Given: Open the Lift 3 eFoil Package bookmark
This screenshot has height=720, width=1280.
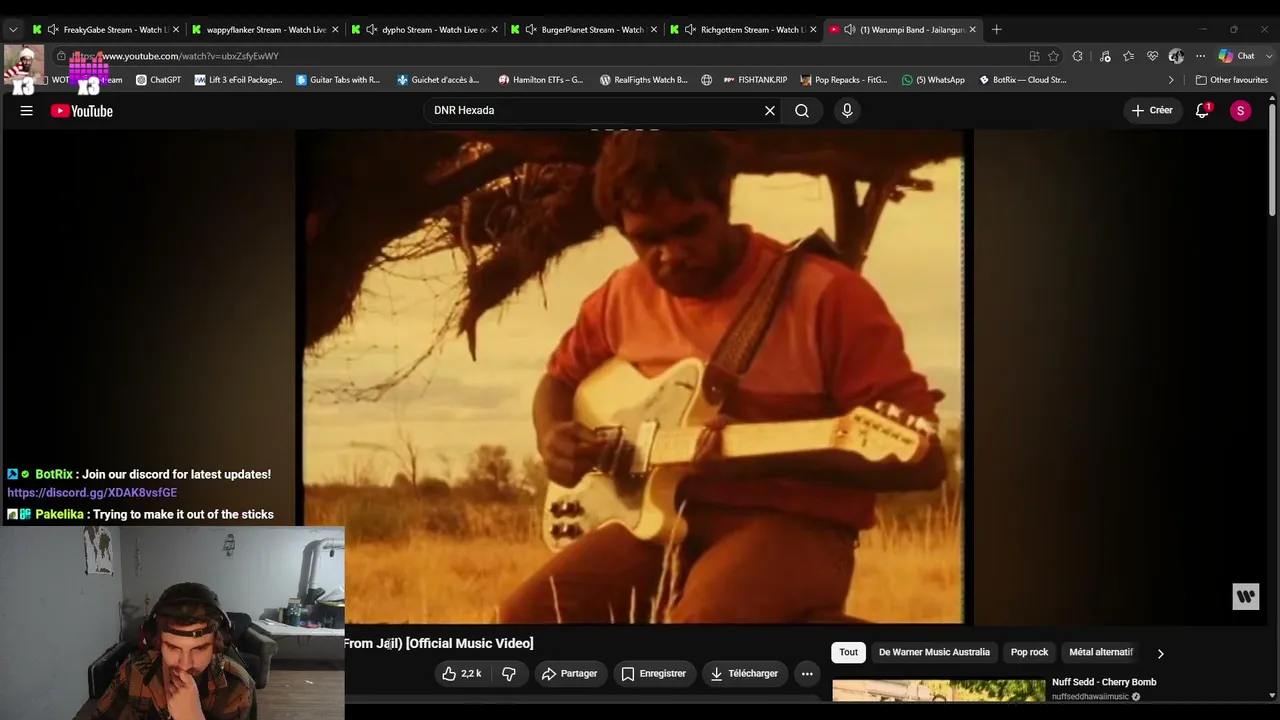Looking at the screenshot, I should click(238, 80).
